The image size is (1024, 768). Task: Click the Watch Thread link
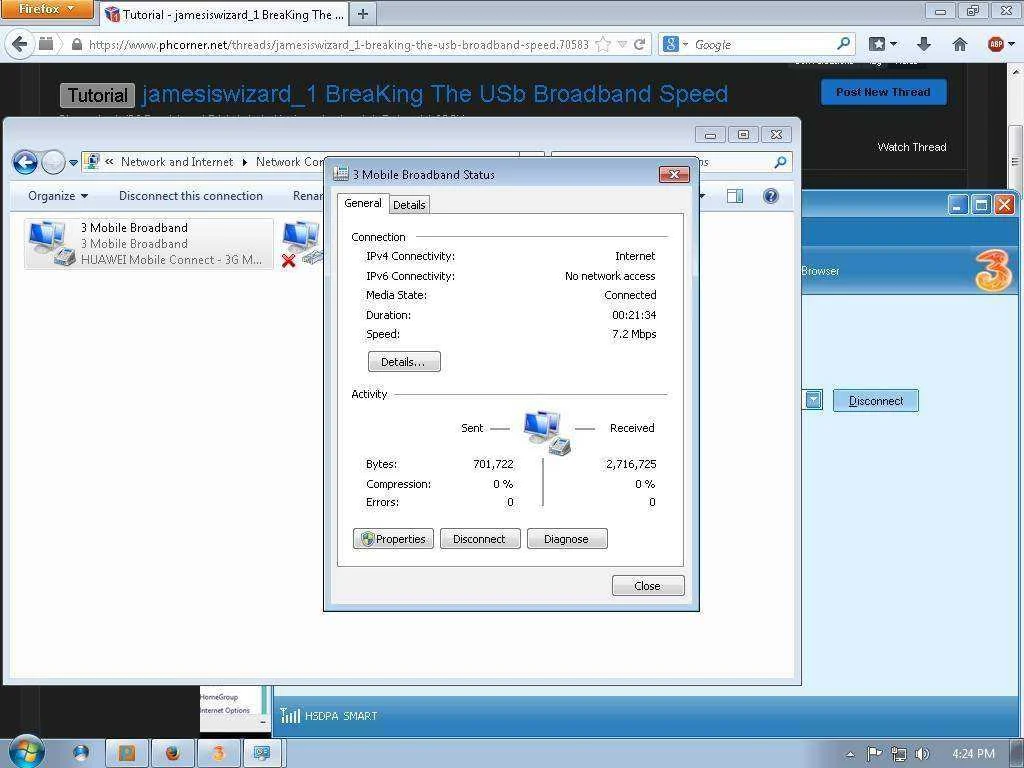(x=912, y=147)
